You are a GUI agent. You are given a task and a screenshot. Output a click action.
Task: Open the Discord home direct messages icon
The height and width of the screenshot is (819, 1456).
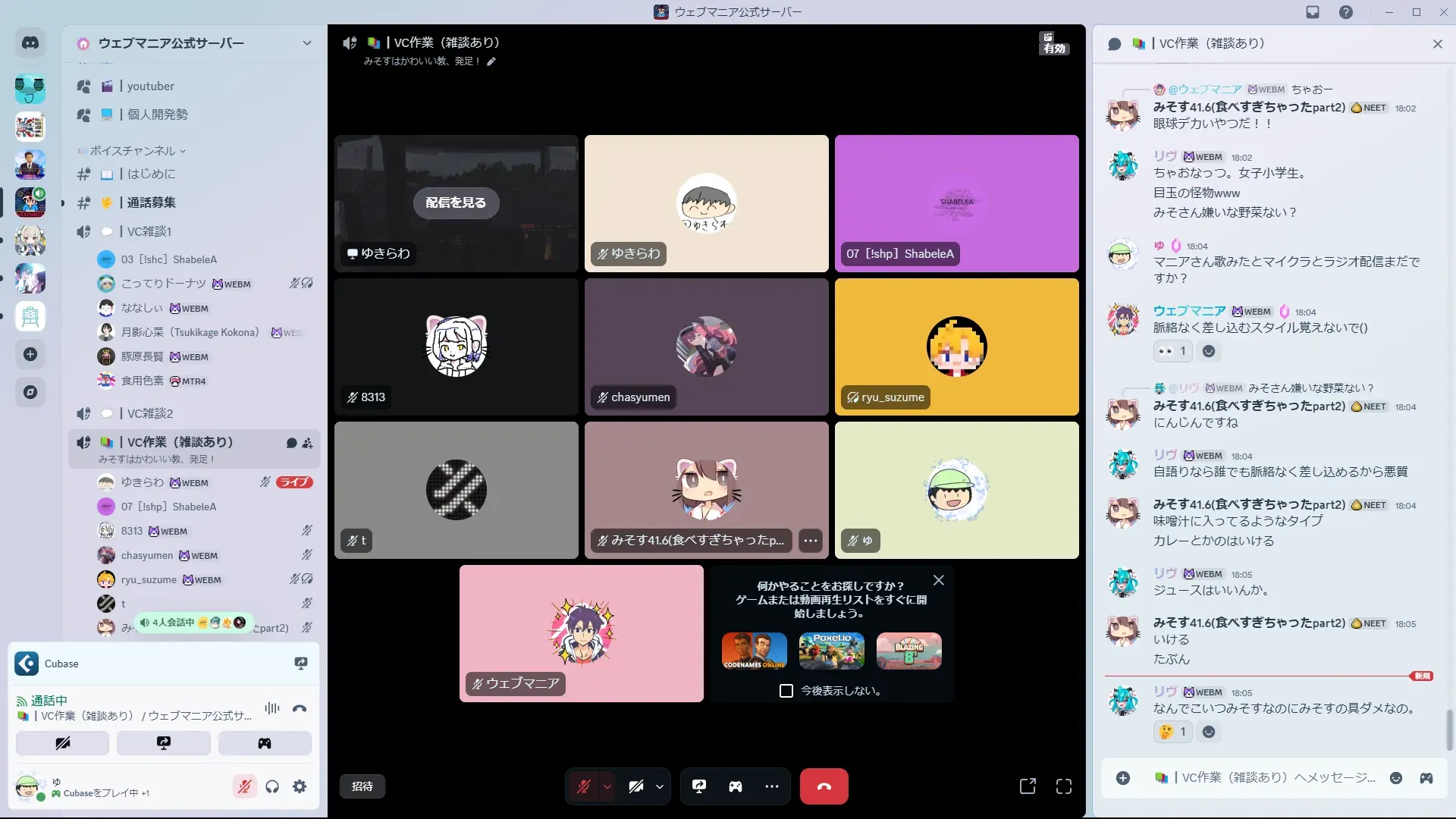pyautogui.click(x=30, y=43)
